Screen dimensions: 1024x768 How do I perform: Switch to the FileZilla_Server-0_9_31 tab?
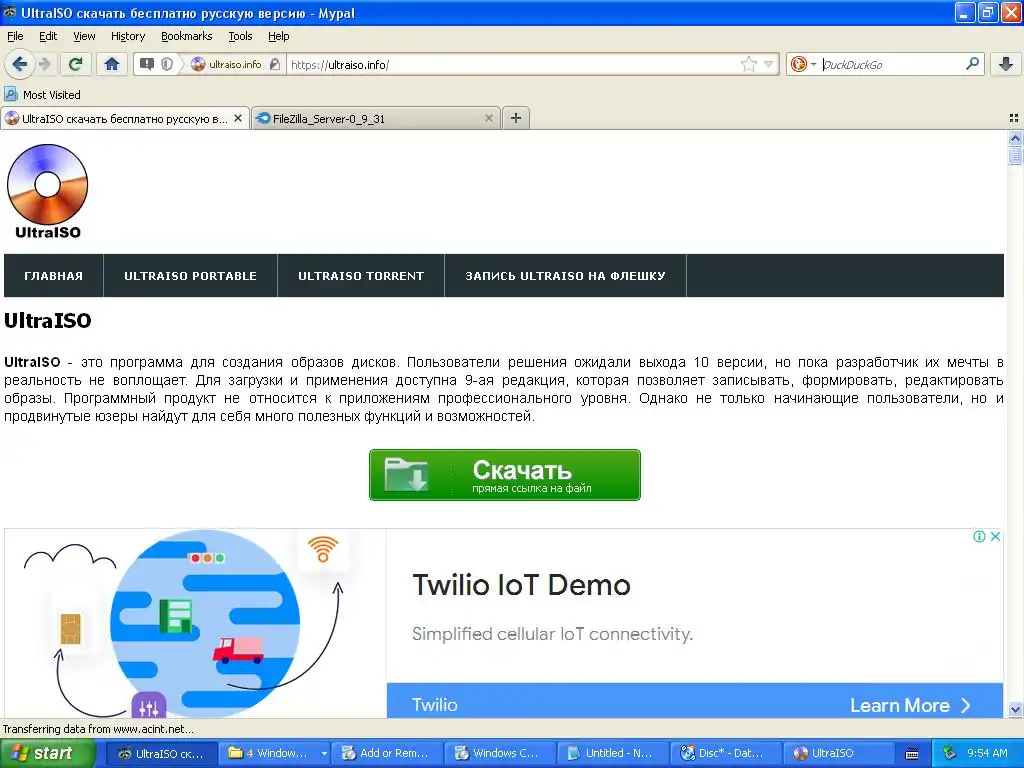coord(376,118)
